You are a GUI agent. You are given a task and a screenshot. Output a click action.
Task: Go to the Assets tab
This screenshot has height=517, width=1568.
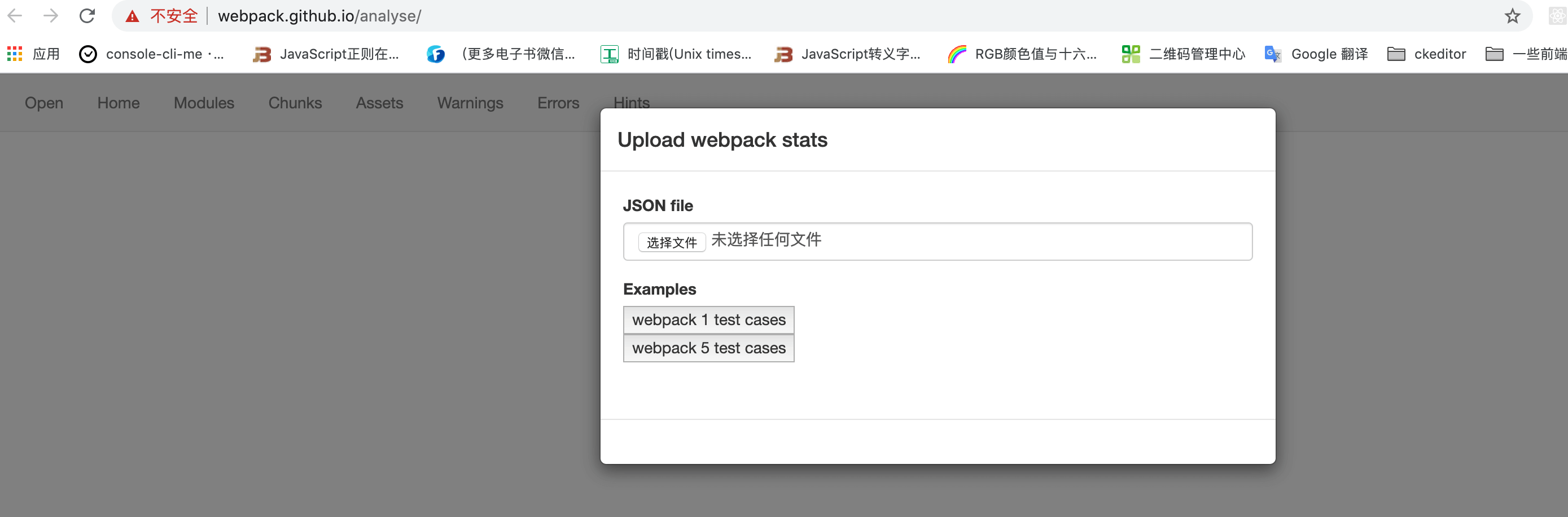pyautogui.click(x=379, y=103)
